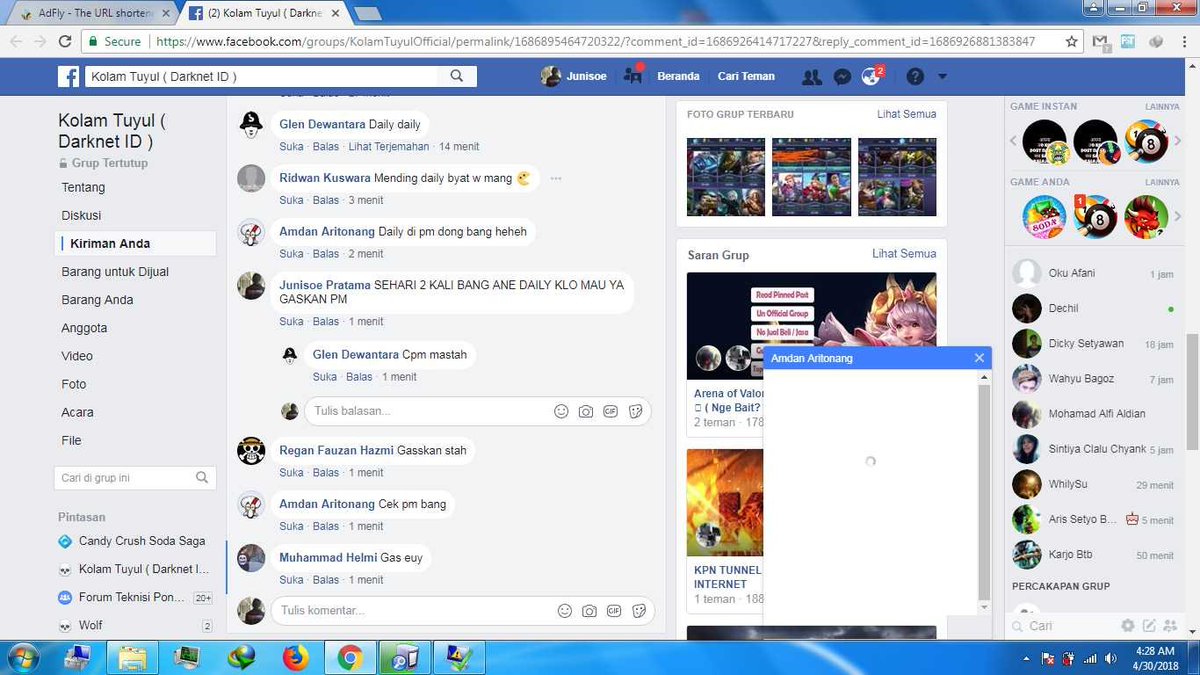Open notifications globe with badge 2
The height and width of the screenshot is (675, 1200).
pos(872,76)
